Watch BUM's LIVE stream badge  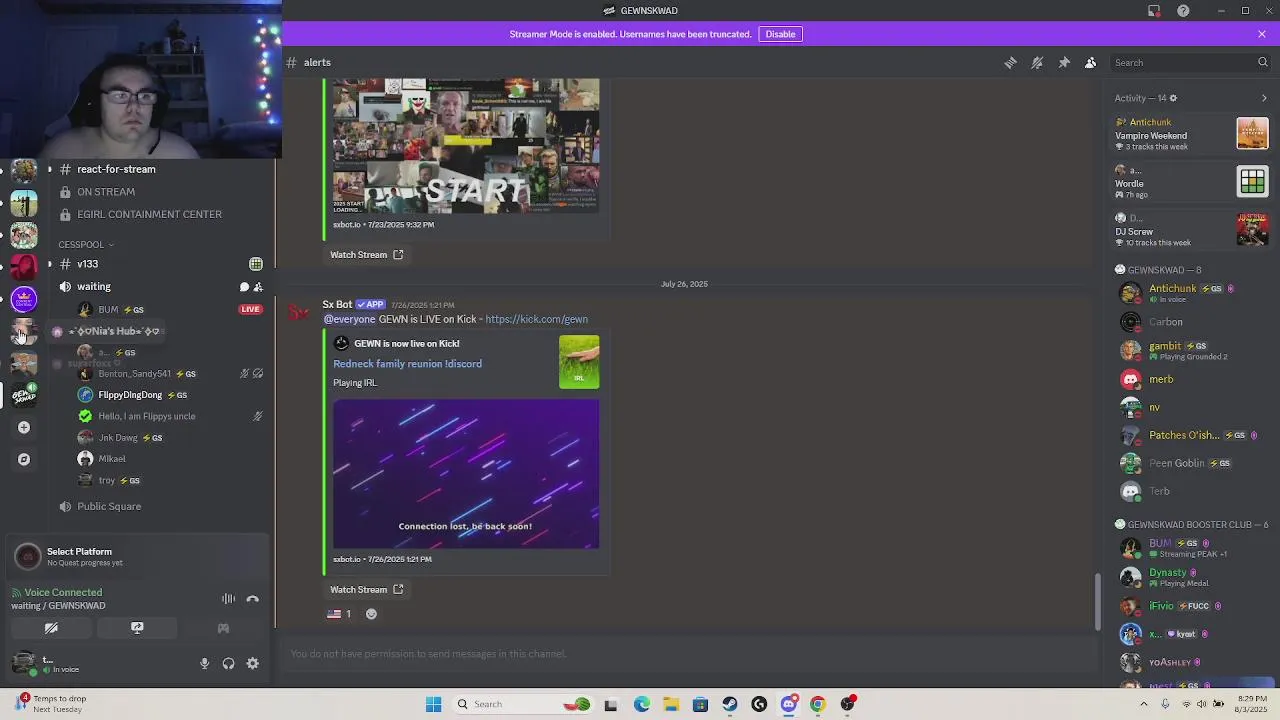[x=250, y=309]
